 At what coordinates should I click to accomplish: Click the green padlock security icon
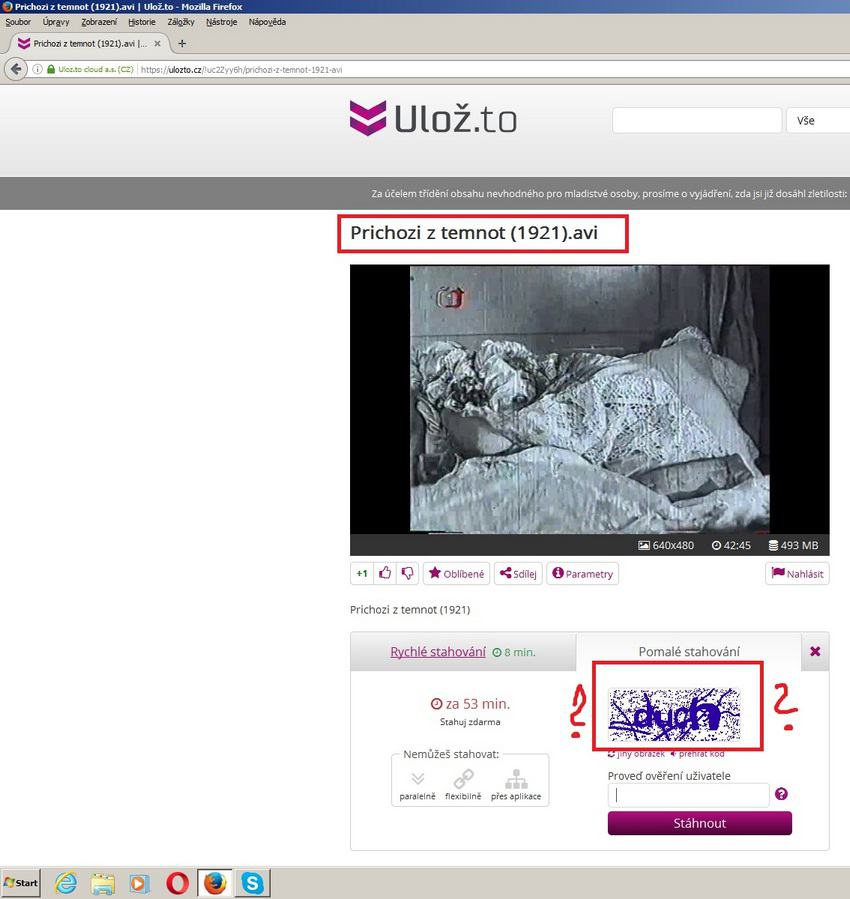click(x=50, y=69)
